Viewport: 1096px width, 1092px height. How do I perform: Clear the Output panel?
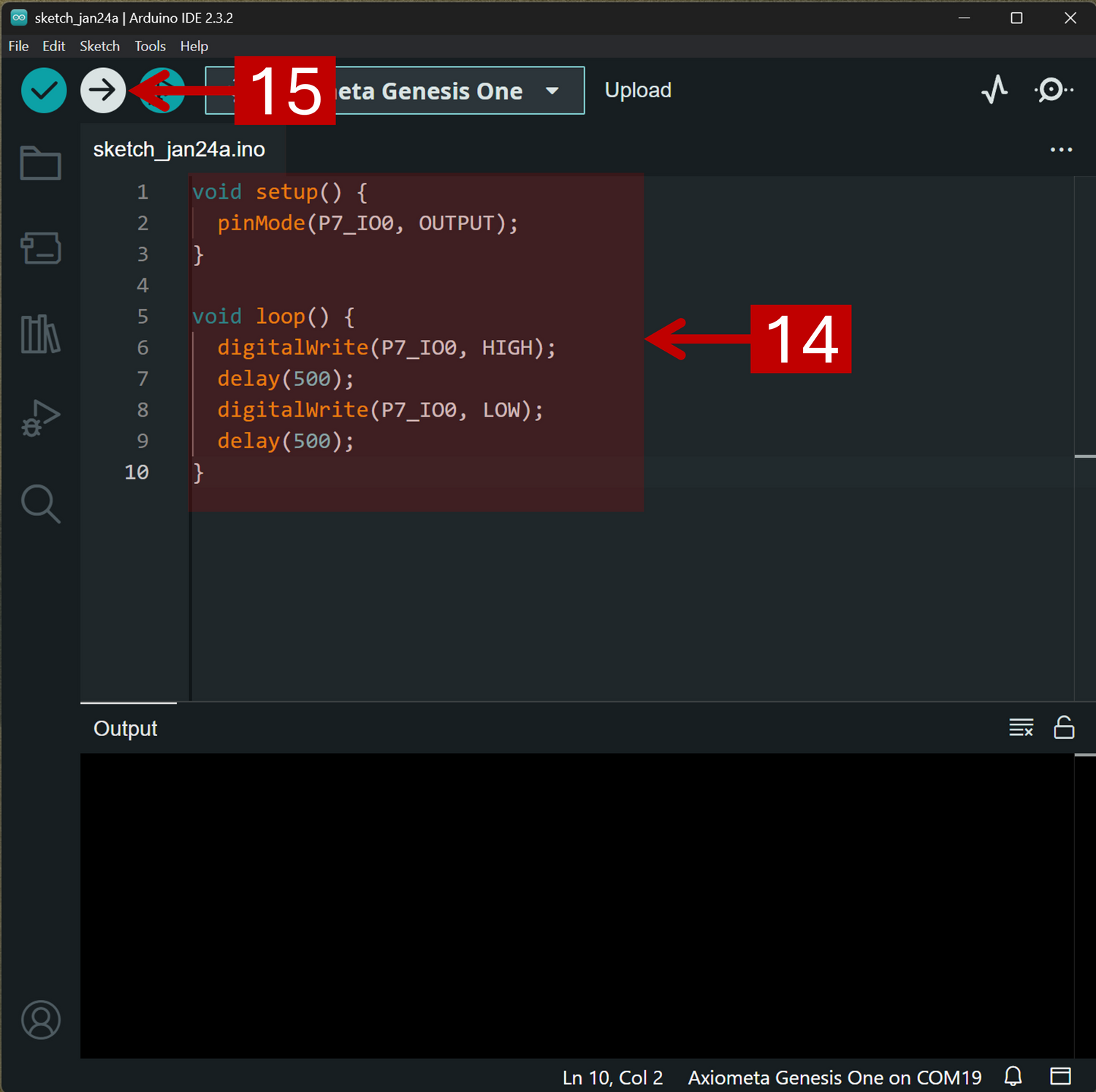tap(1021, 728)
